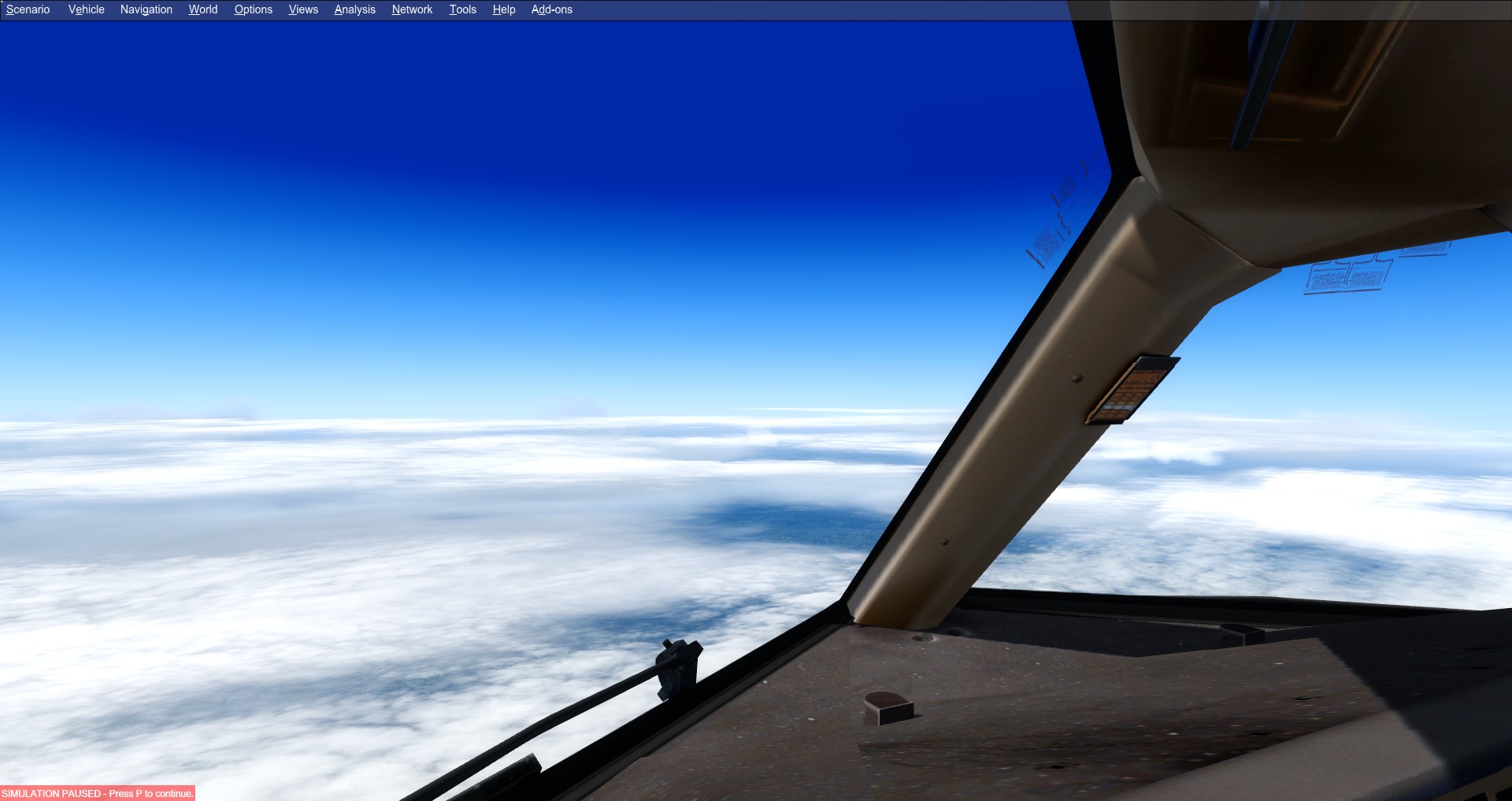Screen dimensions: 1512x801
Task: Select Options in the menu bar
Action: 253,9
